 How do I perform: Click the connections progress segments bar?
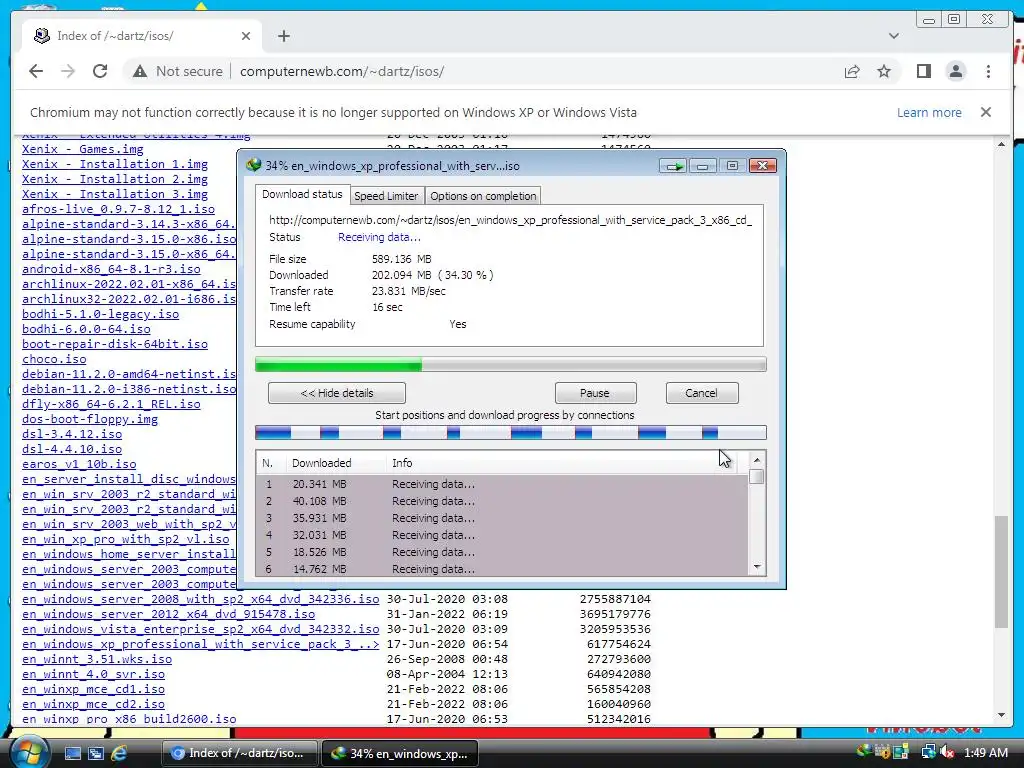tap(511, 432)
